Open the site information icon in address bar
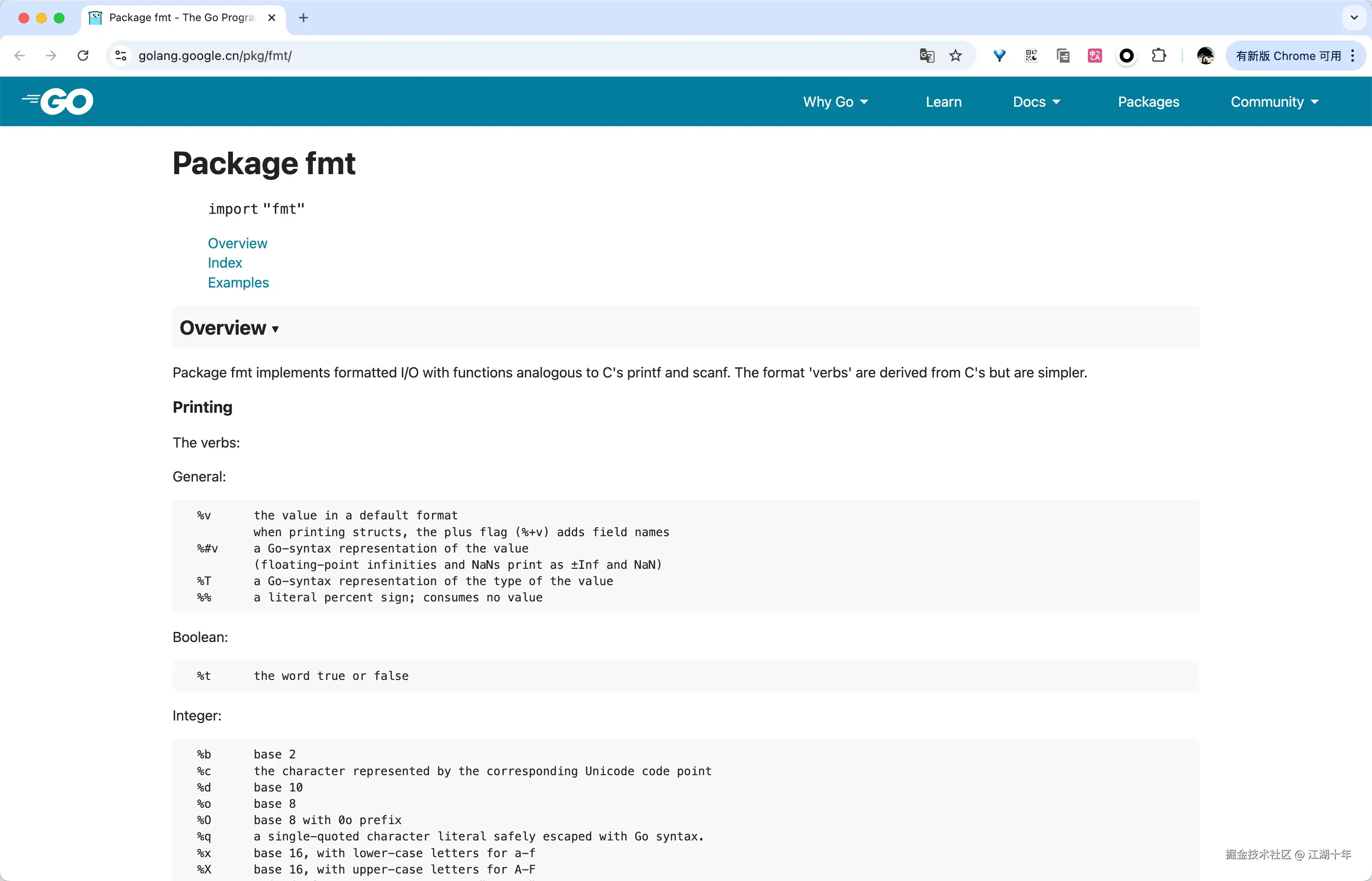Viewport: 1372px width, 881px height. 120,56
